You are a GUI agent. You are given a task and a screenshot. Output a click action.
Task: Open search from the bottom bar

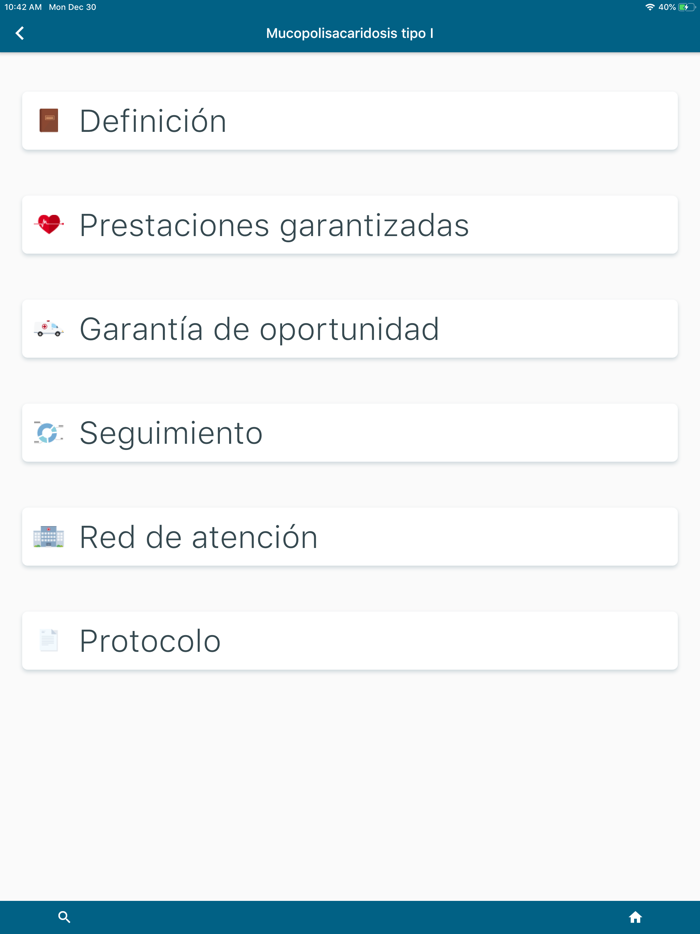(x=64, y=917)
